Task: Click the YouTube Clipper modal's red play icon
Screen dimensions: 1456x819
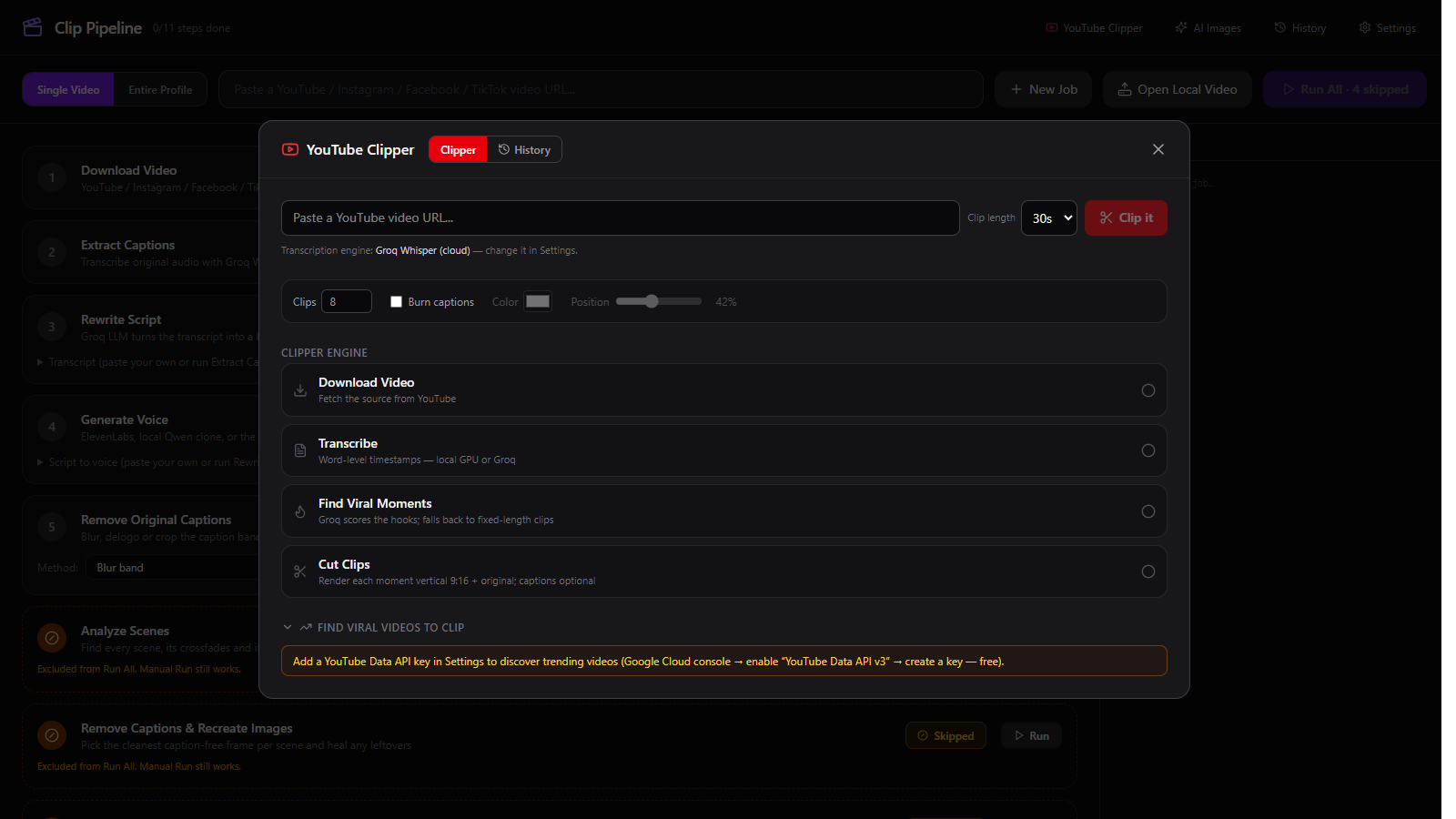Action: pyautogui.click(x=290, y=149)
